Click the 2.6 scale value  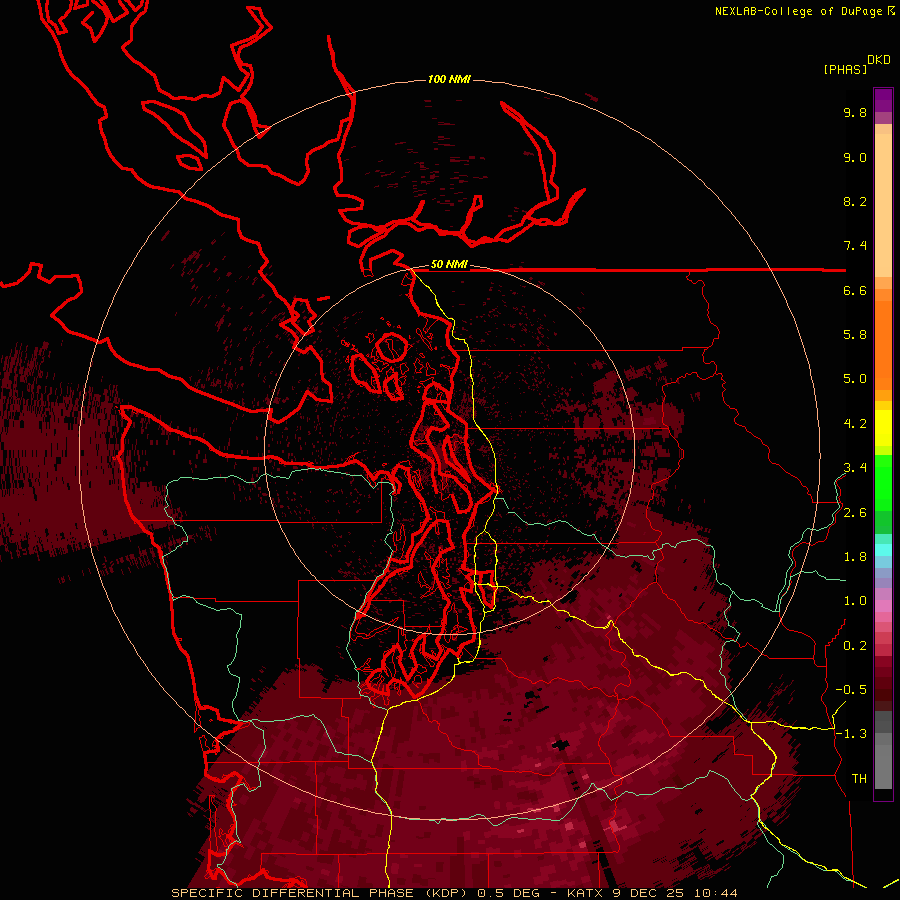pos(855,513)
